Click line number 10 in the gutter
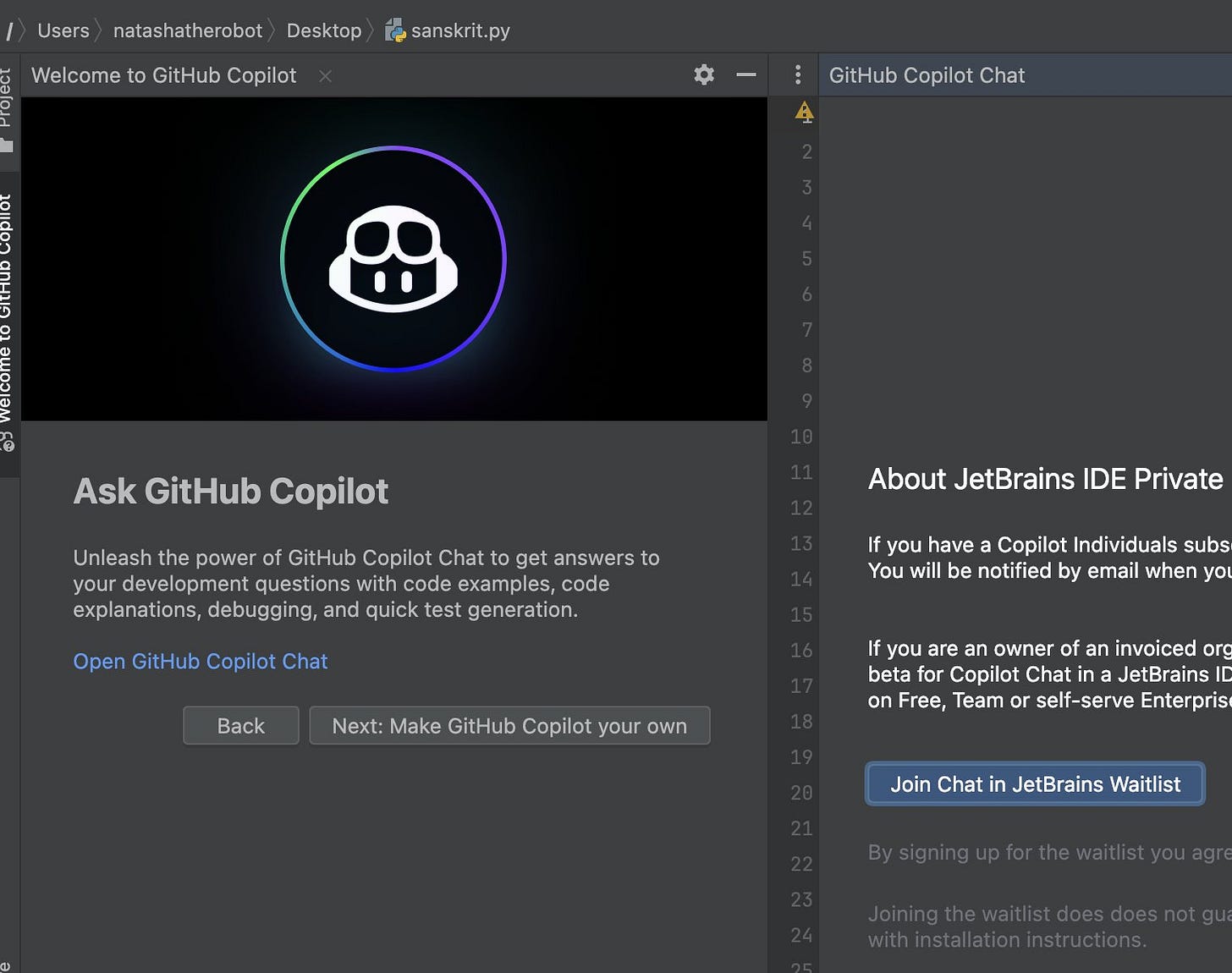 point(801,437)
